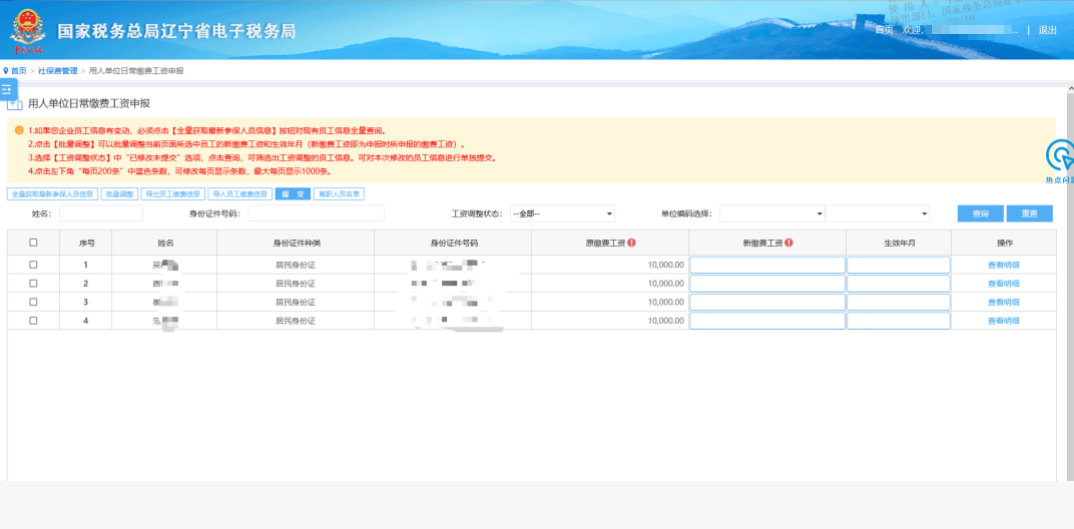Expand the second 单位编码选择 dropdown

click(x=877, y=214)
